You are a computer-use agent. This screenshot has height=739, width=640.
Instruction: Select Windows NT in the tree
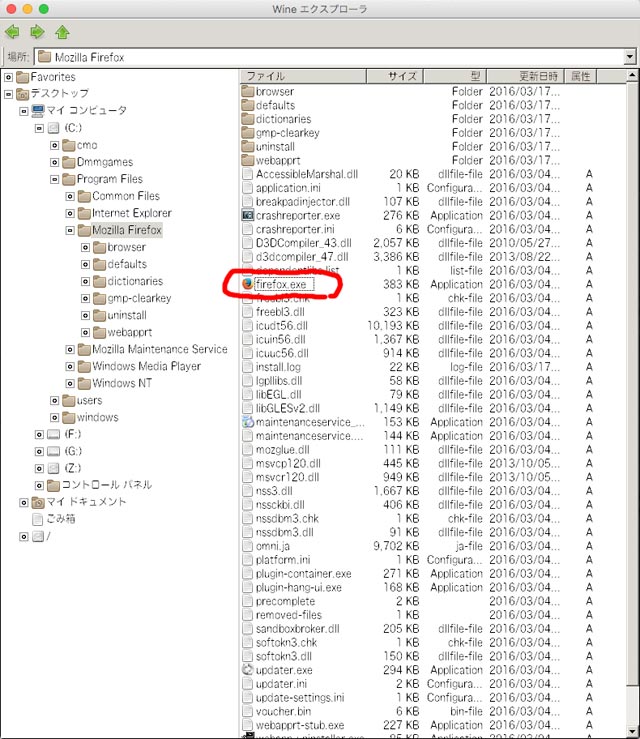click(122, 383)
